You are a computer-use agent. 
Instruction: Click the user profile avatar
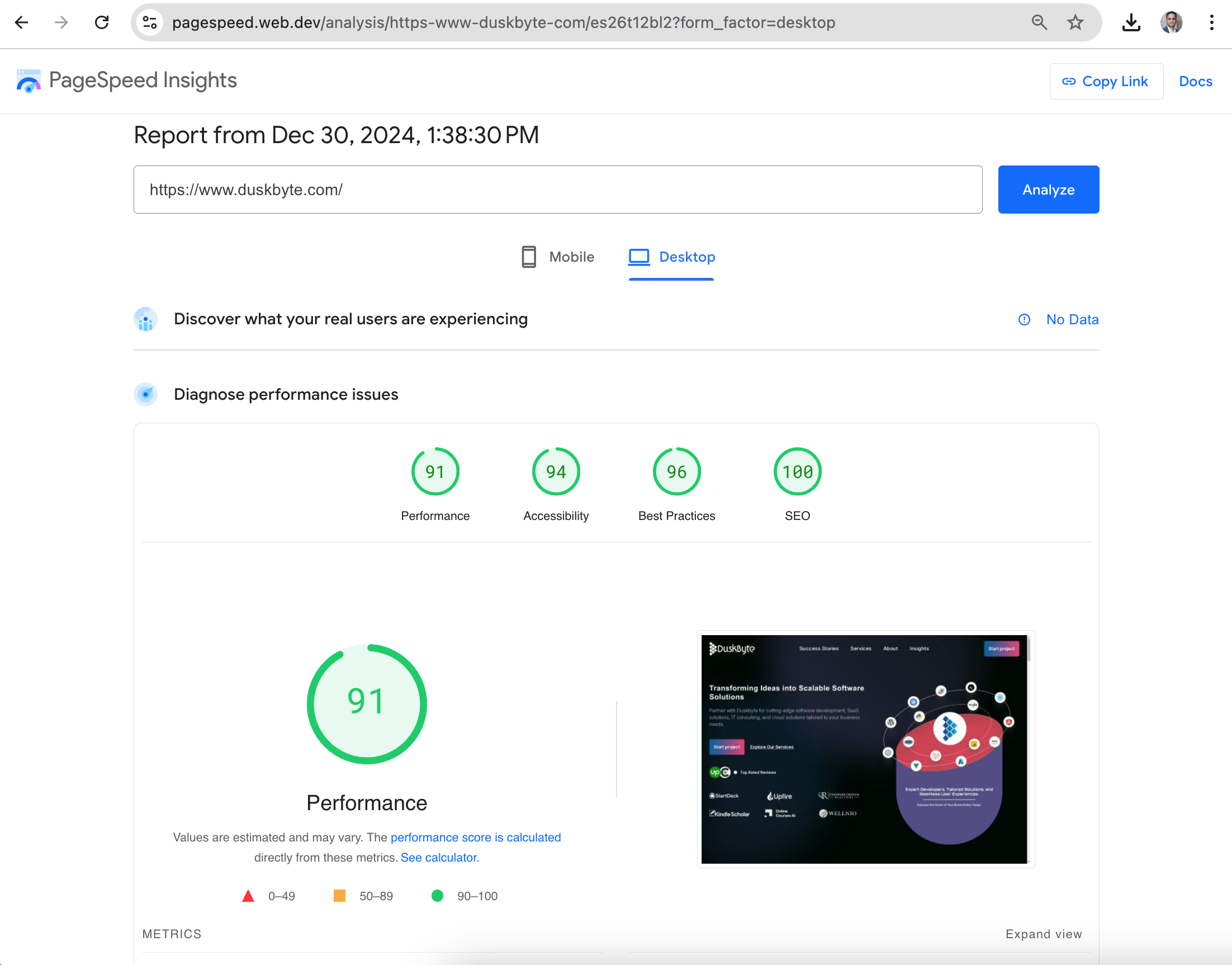(x=1171, y=22)
